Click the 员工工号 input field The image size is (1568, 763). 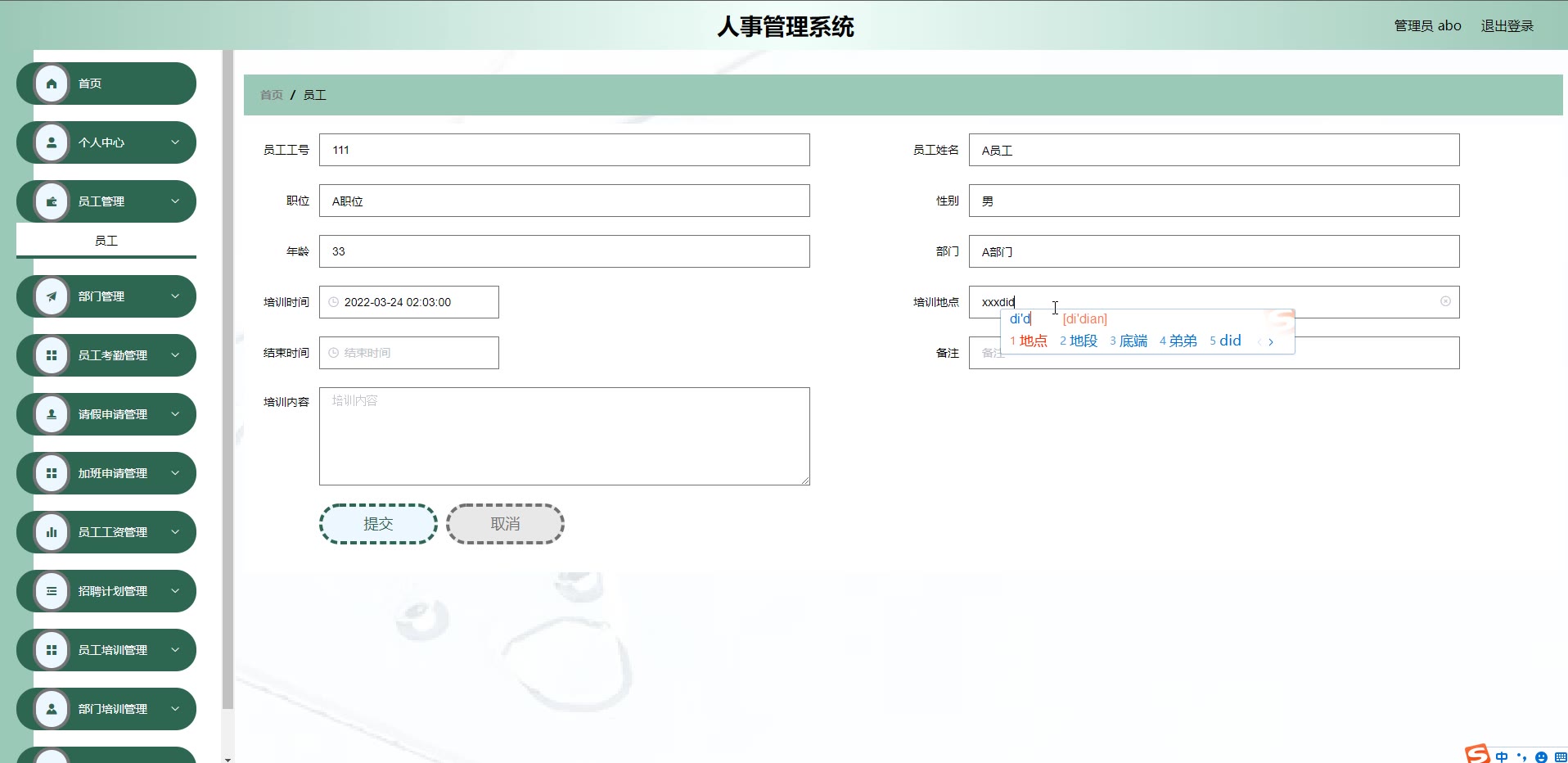[565, 150]
